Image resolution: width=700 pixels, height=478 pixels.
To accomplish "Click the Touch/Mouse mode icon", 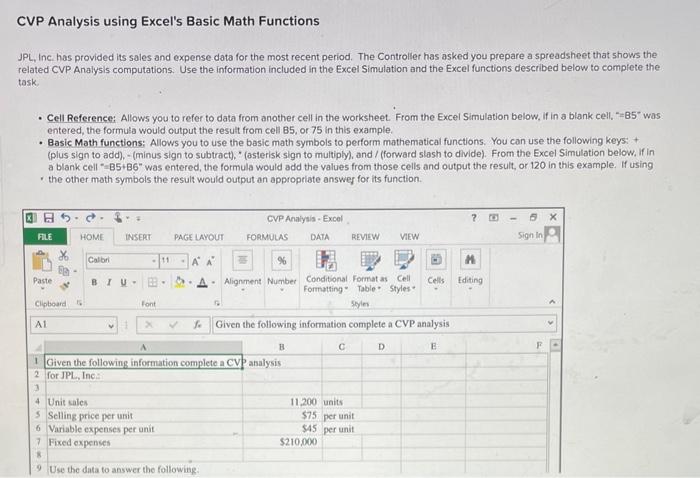I will pyautogui.click(x=118, y=217).
